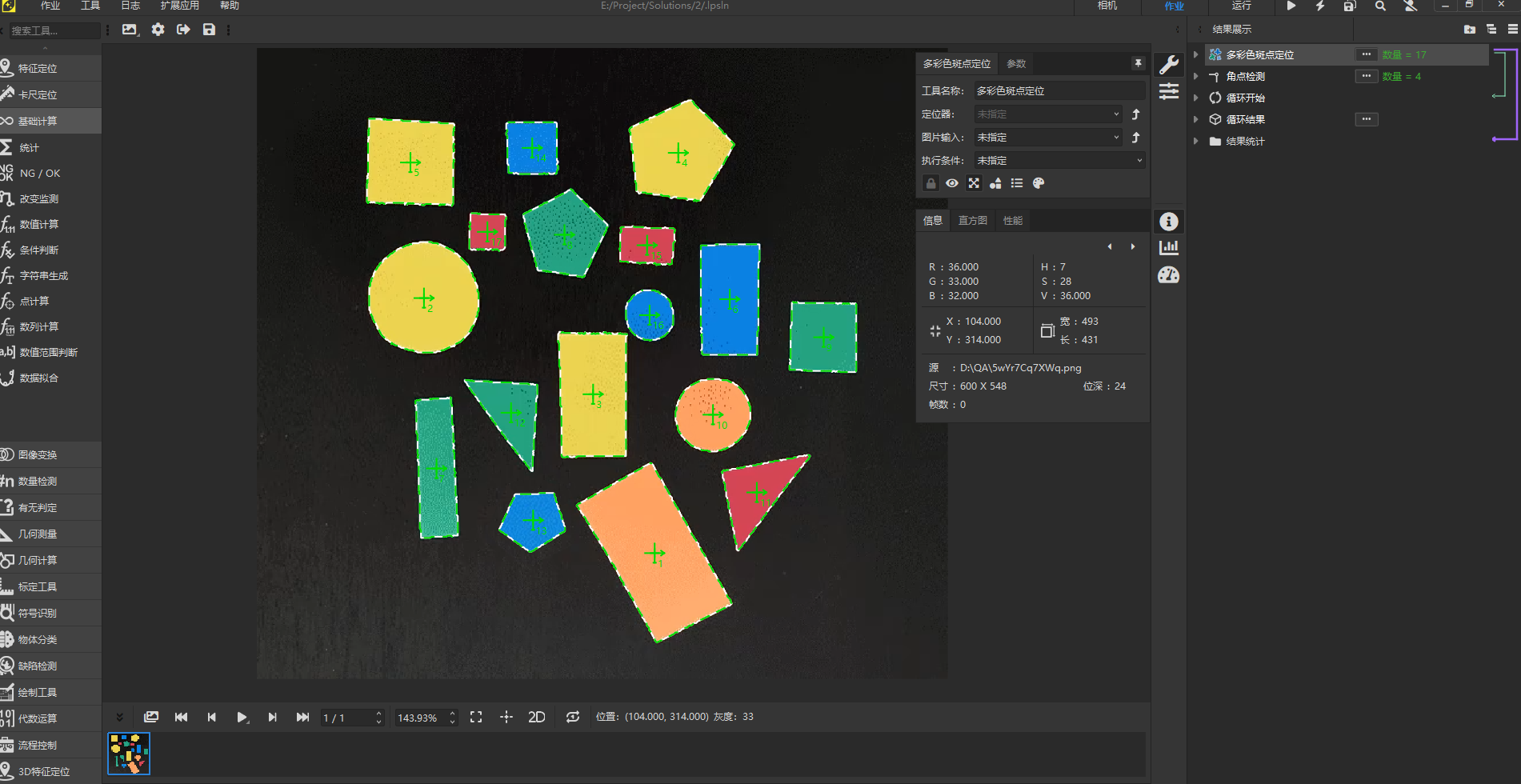Screen dimensions: 1521x784
Task: Click the fit-to-screen icon in viewer bar
Action: pyautogui.click(x=476, y=717)
